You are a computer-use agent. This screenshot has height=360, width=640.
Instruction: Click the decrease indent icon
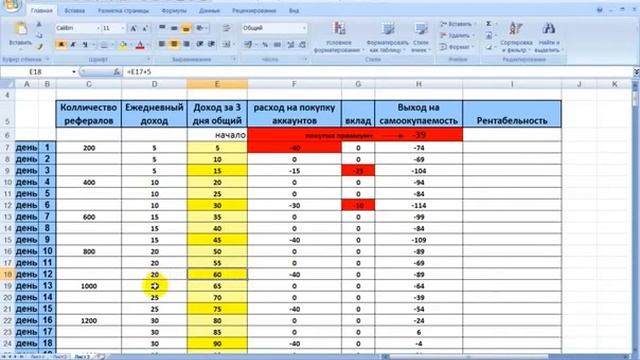(200, 44)
